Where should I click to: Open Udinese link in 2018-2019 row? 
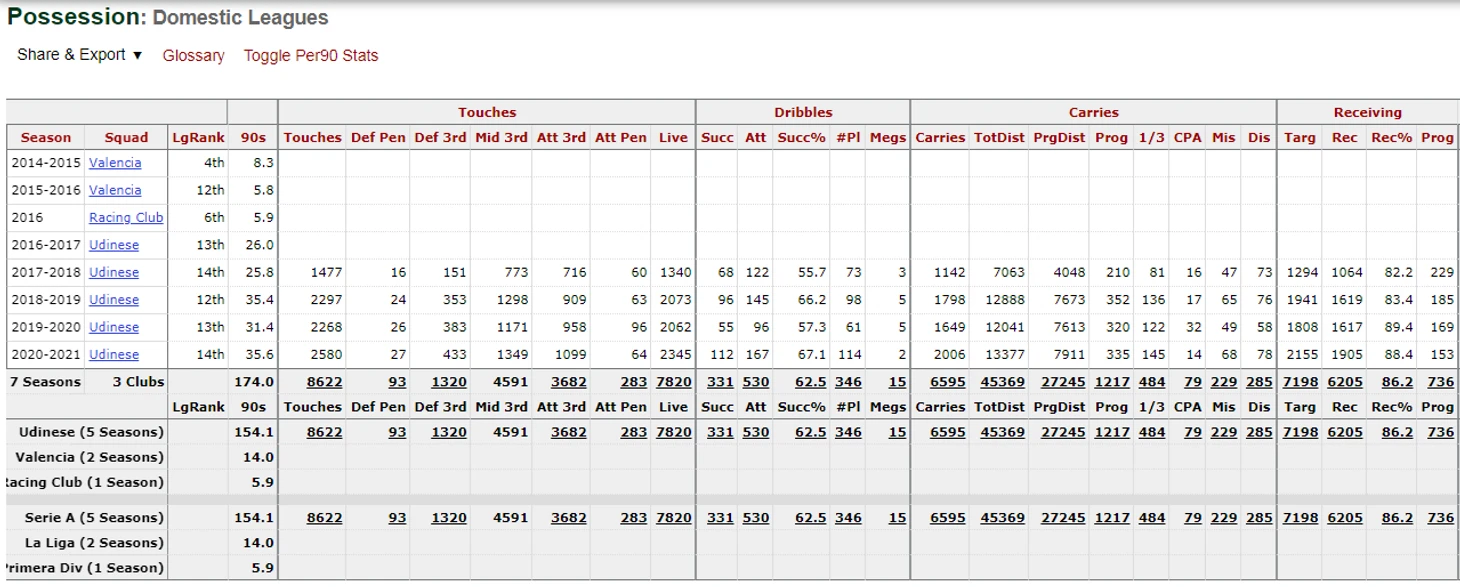click(x=114, y=300)
